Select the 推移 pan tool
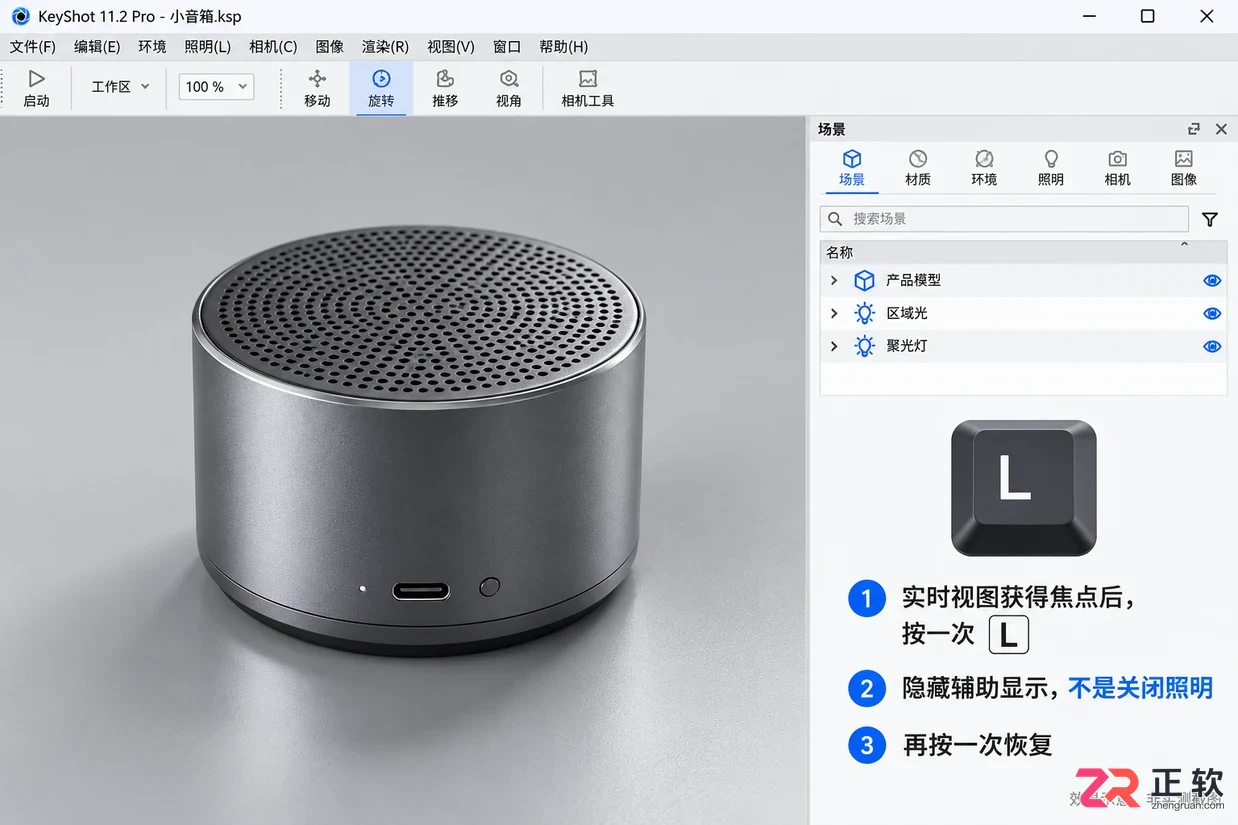Screen dimensions: 1238x825 click(445, 88)
